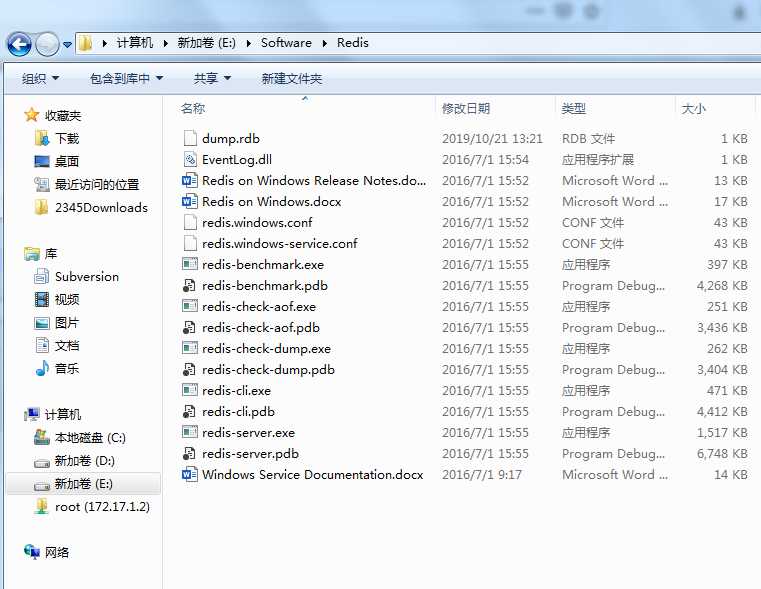Select Redis on Windows.docx Word icon
The height and width of the screenshot is (589, 761).
[x=190, y=201]
